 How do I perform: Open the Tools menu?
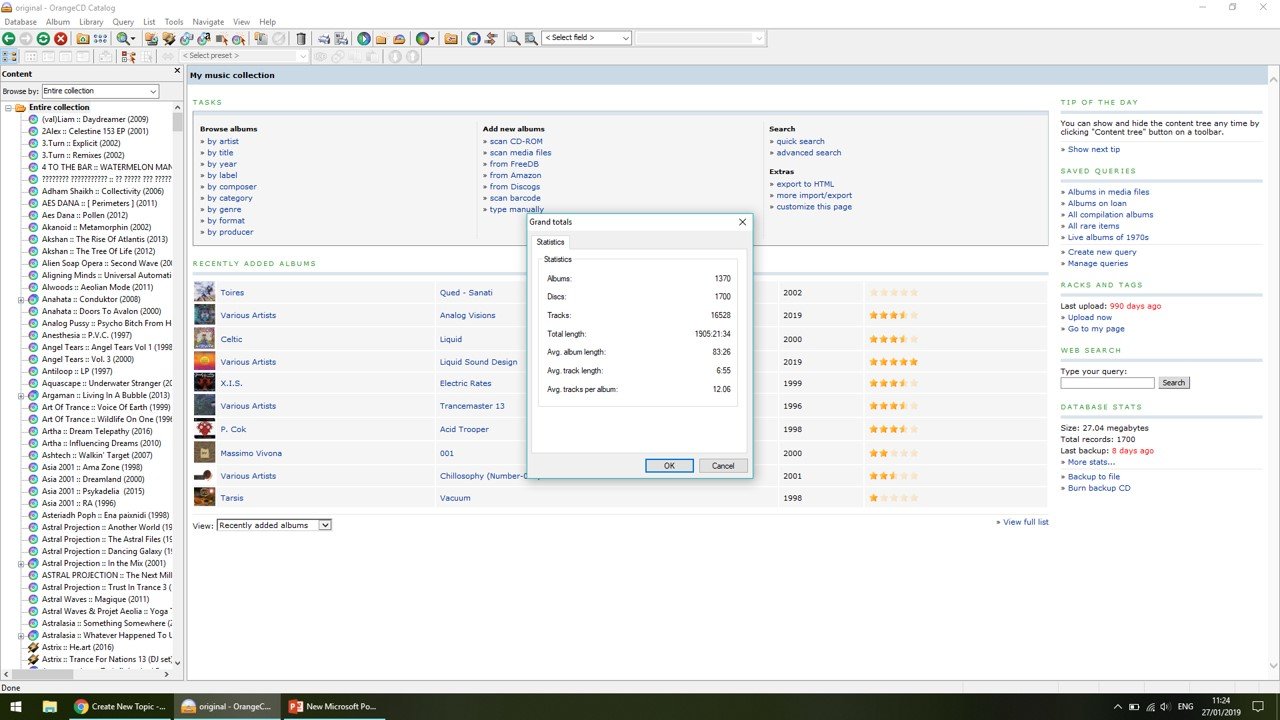click(x=174, y=21)
